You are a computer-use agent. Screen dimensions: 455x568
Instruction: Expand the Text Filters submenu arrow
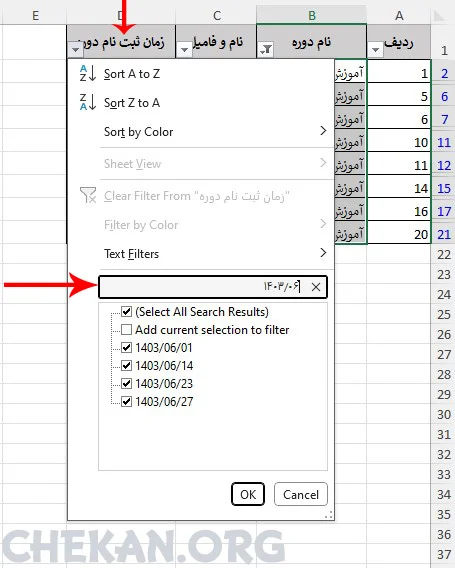click(323, 252)
